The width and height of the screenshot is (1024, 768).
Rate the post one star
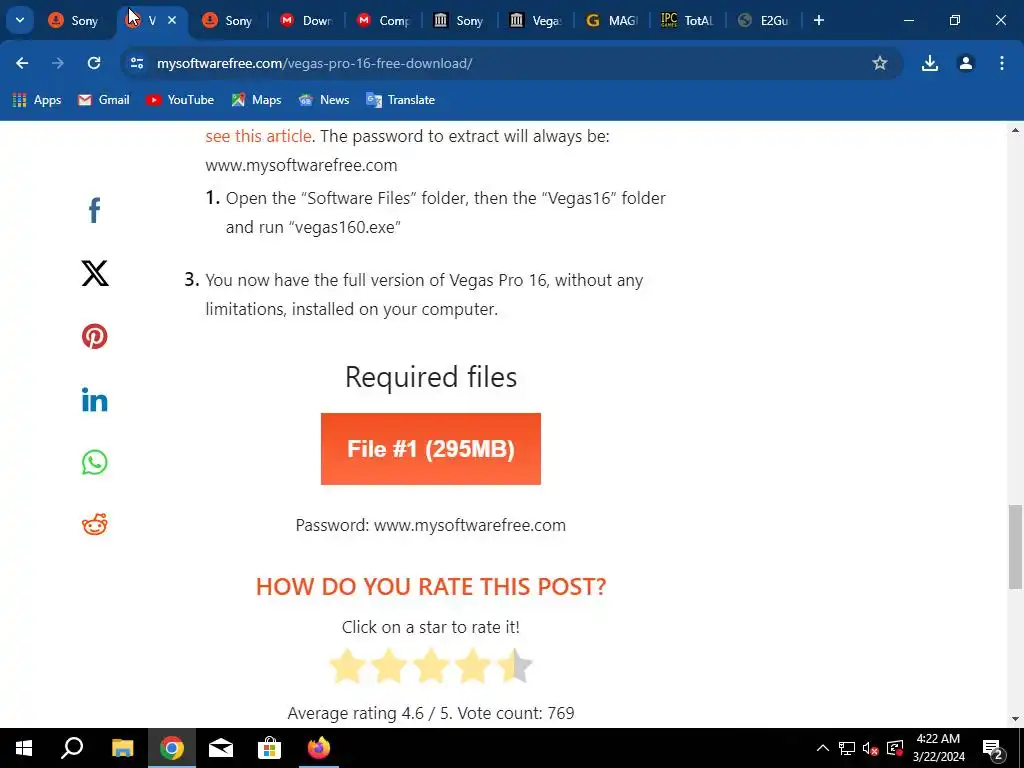click(347, 666)
